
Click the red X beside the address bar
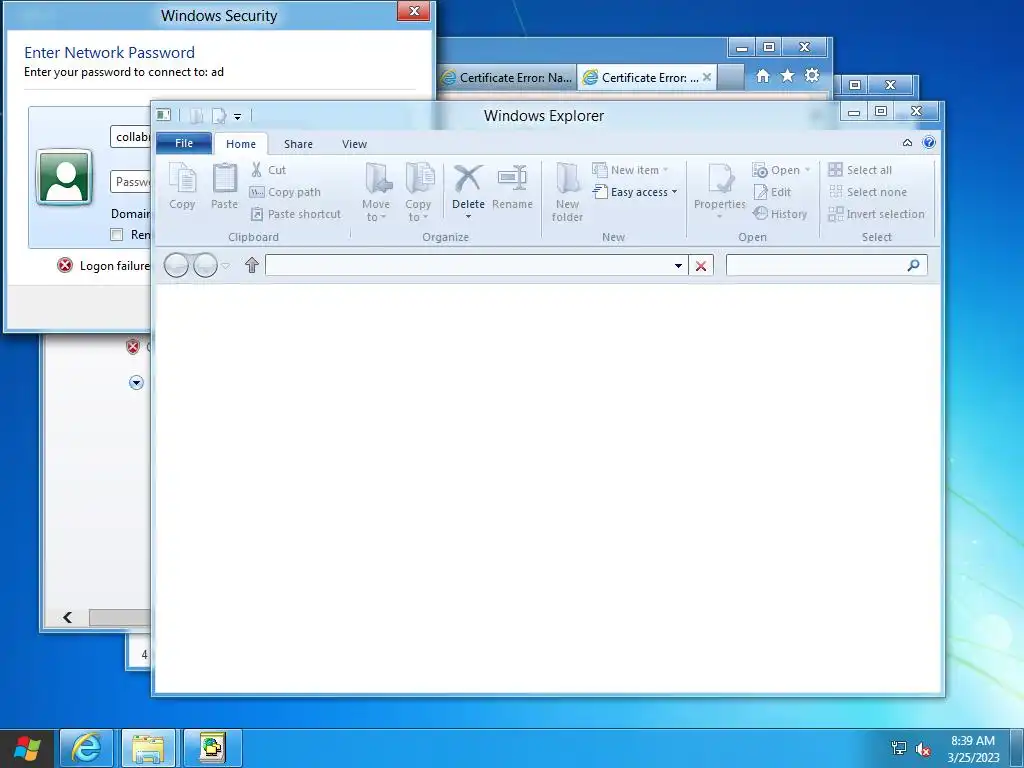coord(701,266)
